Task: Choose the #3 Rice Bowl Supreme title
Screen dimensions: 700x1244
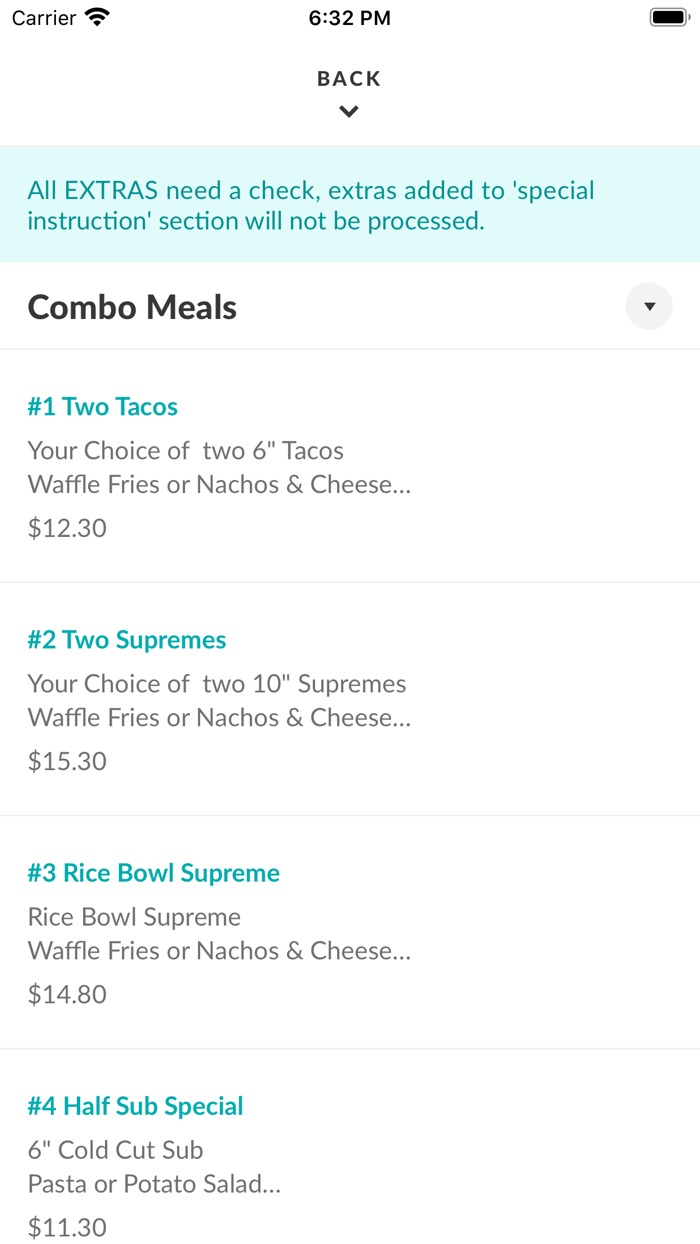Action: pos(154,873)
